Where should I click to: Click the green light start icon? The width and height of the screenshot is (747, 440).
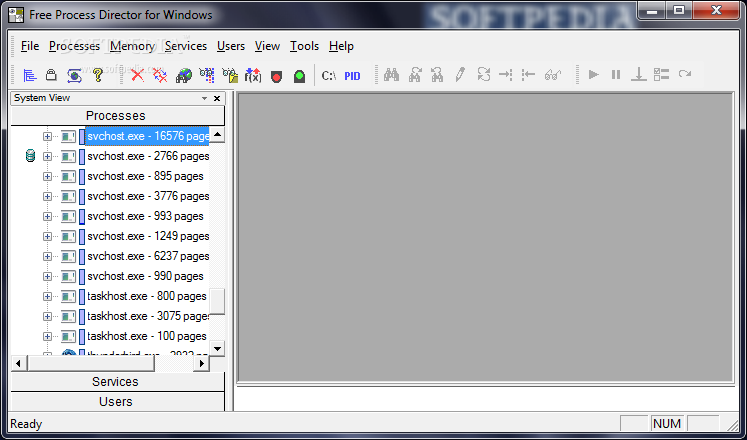click(299, 76)
